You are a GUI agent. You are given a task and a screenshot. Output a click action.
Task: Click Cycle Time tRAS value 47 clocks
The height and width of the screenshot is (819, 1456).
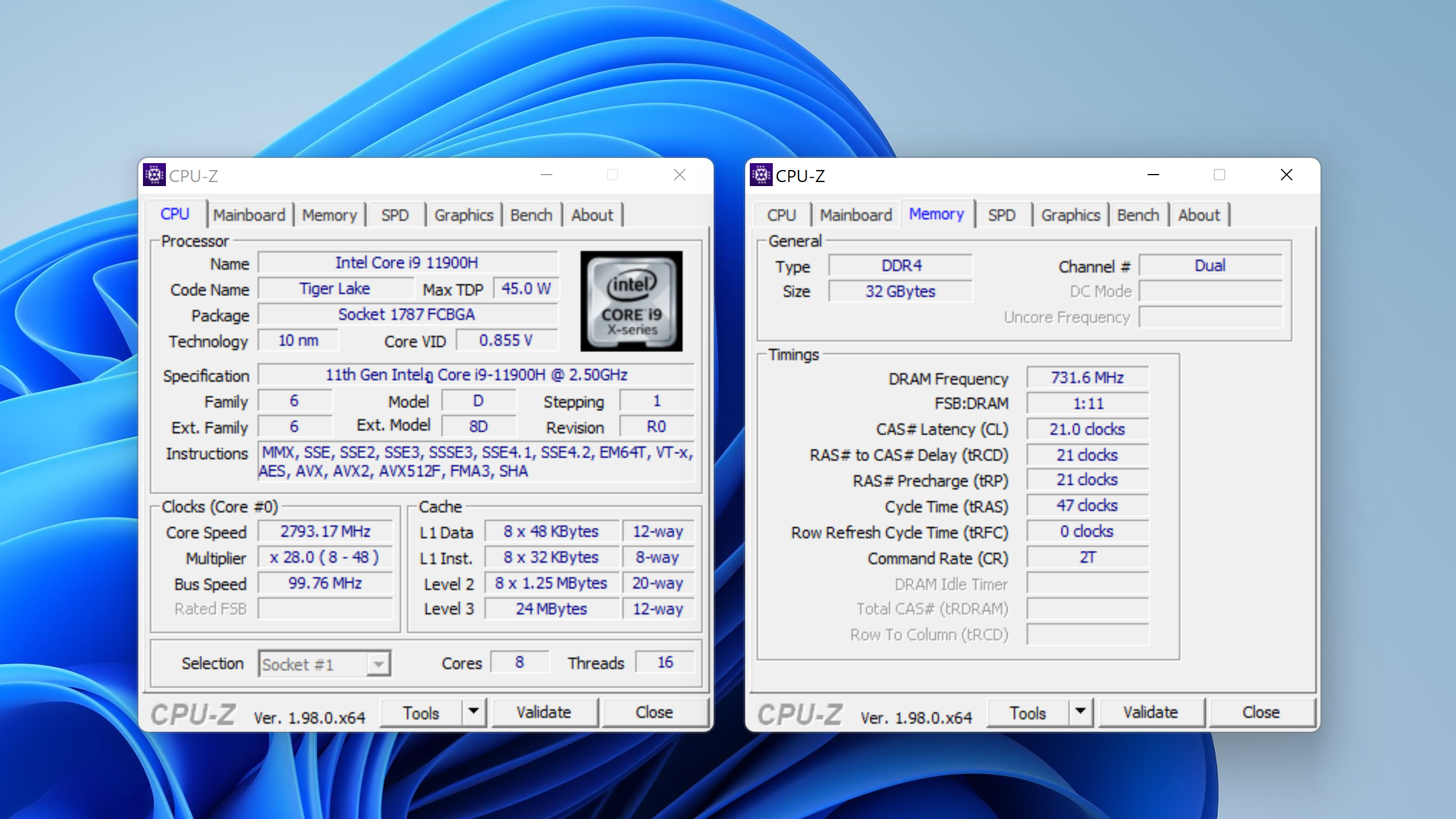[1087, 505]
